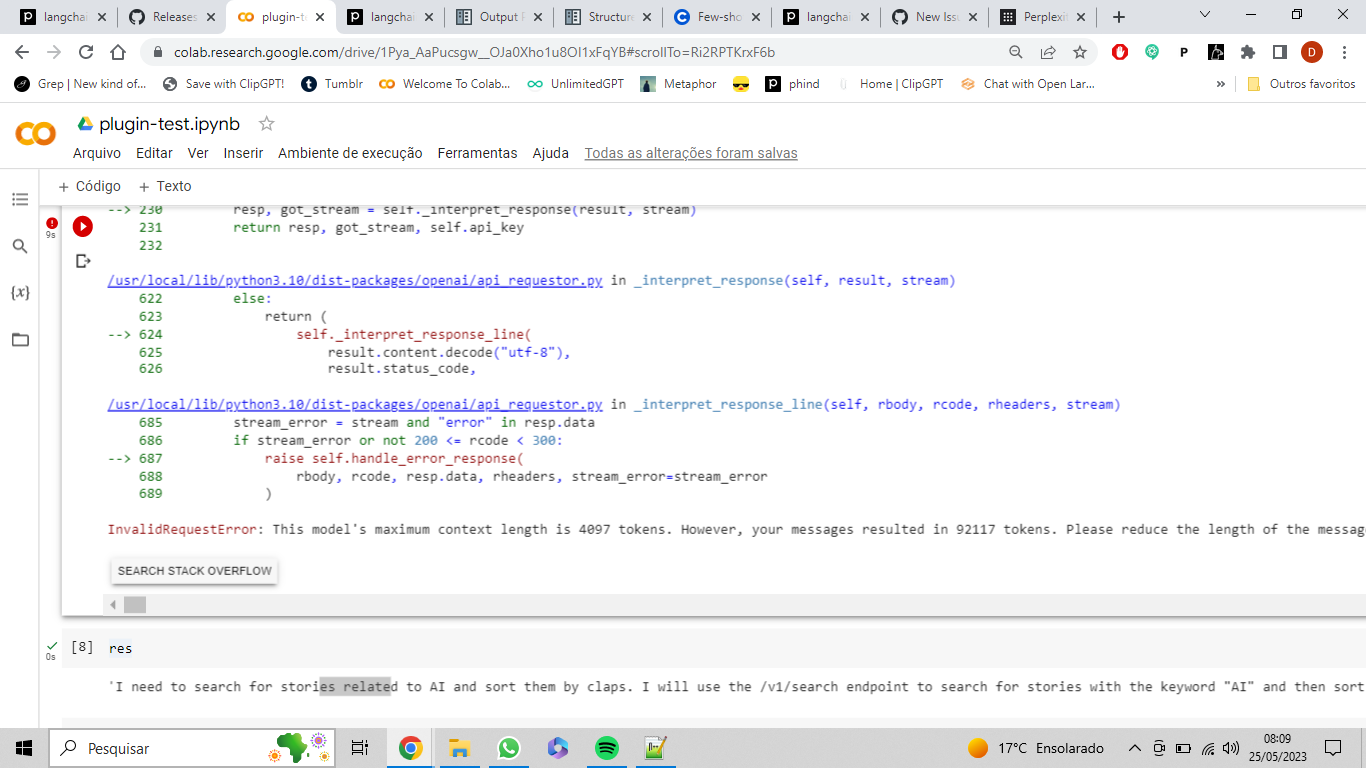The height and width of the screenshot is (768, 1366).
Task: Open the table of contents sidebar panel
Action: point(20,199)
